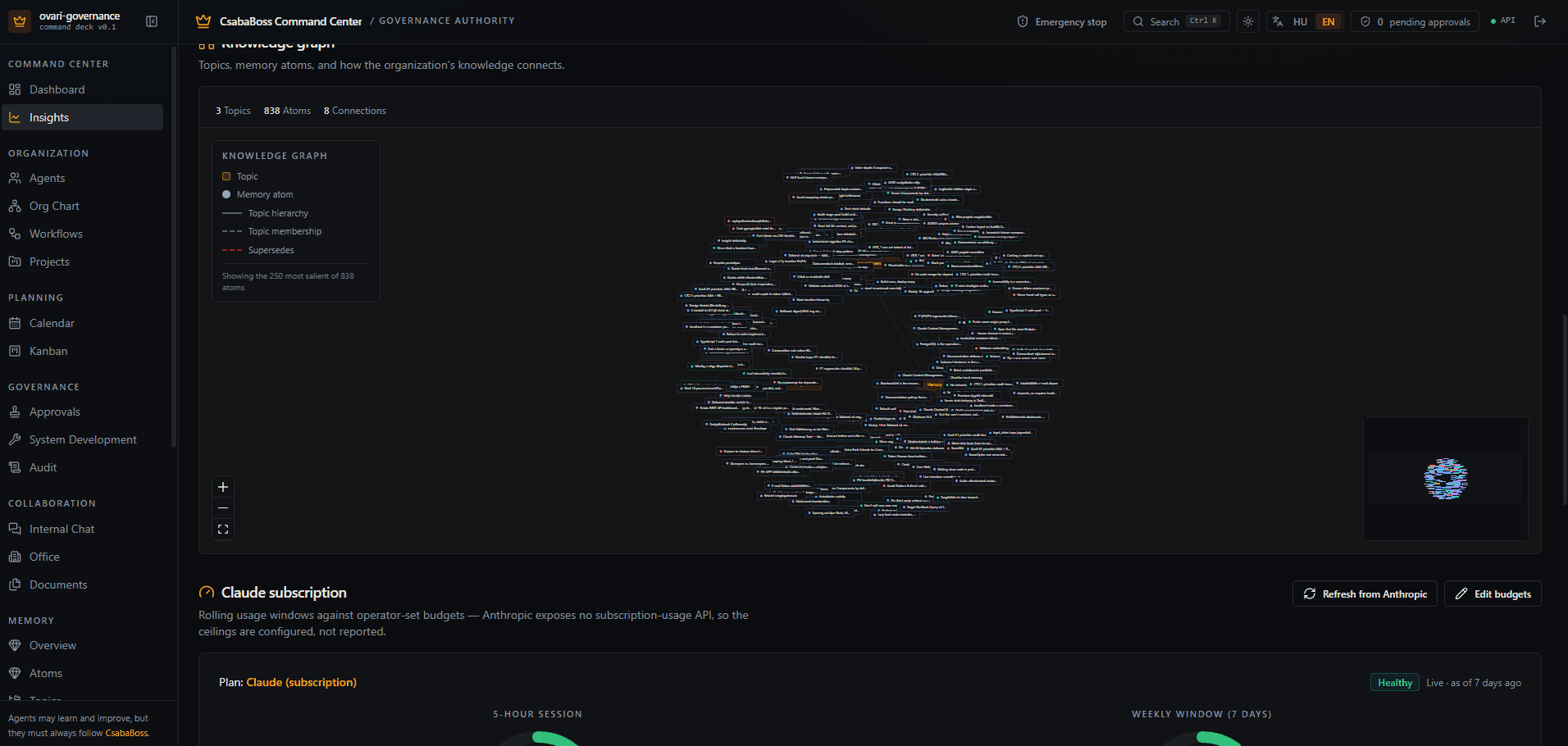Click the CsabaBoss link in footer
This screenshot has width=1568, height=746.
[127, 733]
